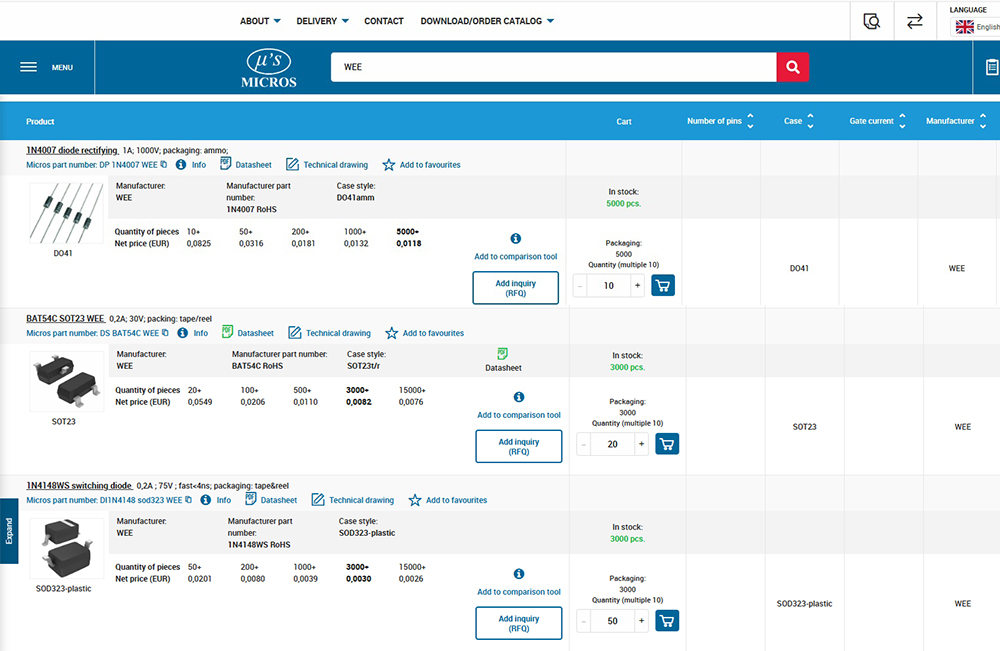Image resolution: width=1000 pixels, height=651 pixels.
Task: Decrease BAT54C quantity with minus button
Action: [584, 444]
